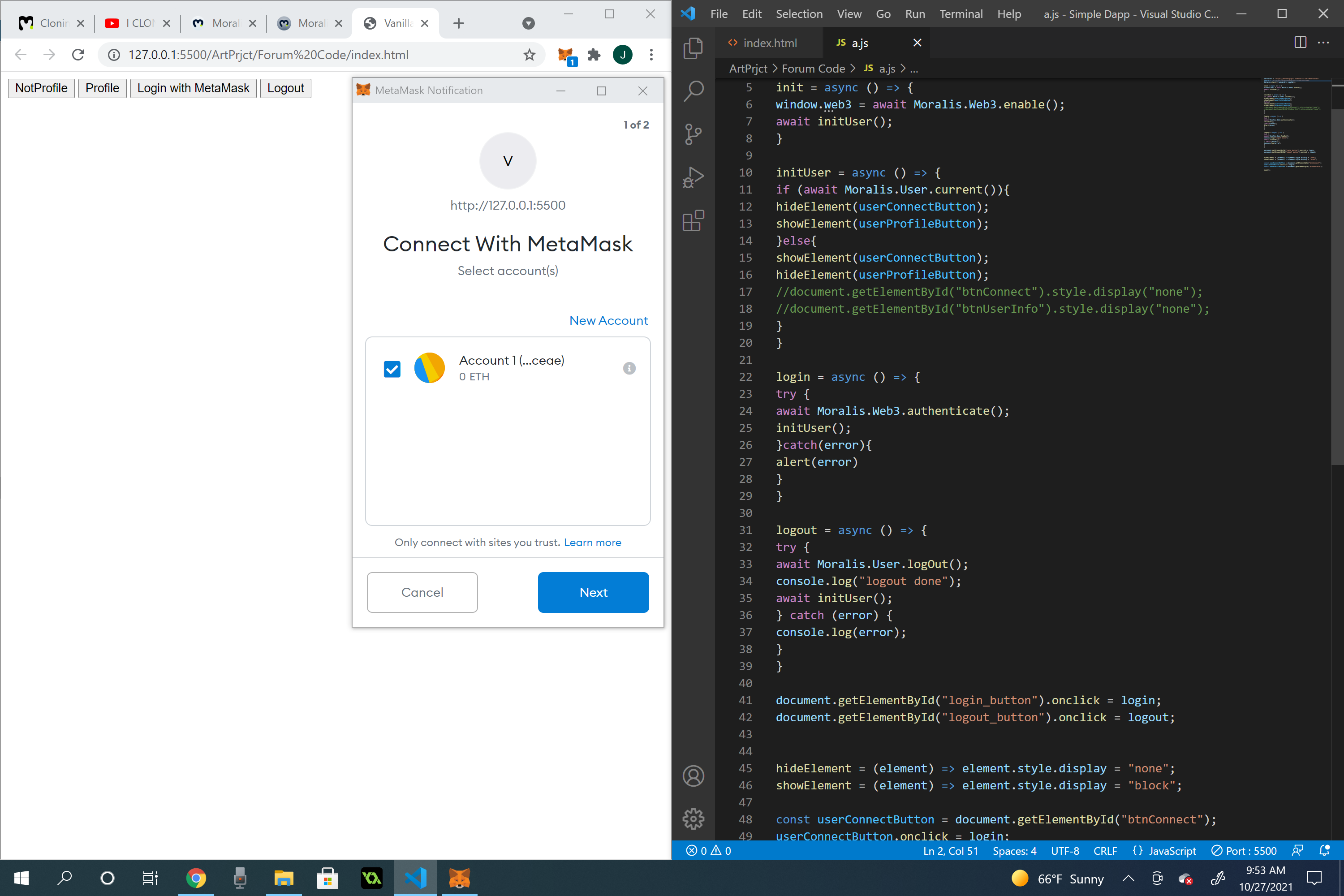Open Help menu in VS Code
This screenshot has width=1344, height=896.
(1009, 14)
